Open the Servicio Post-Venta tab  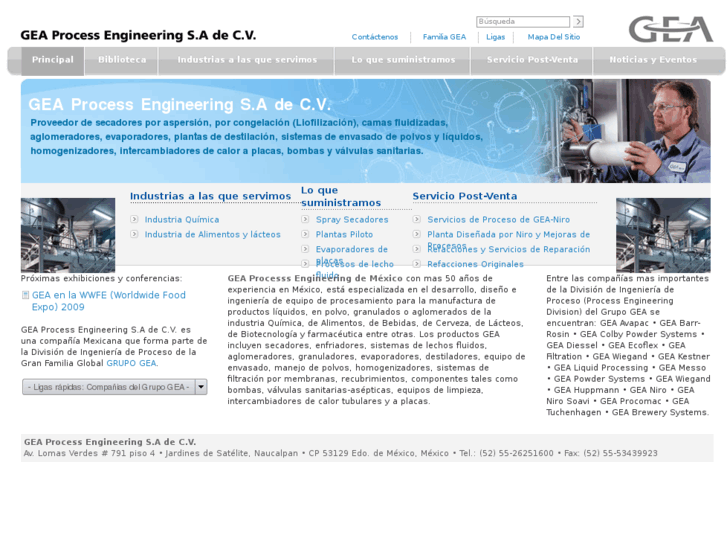[532, 60]
